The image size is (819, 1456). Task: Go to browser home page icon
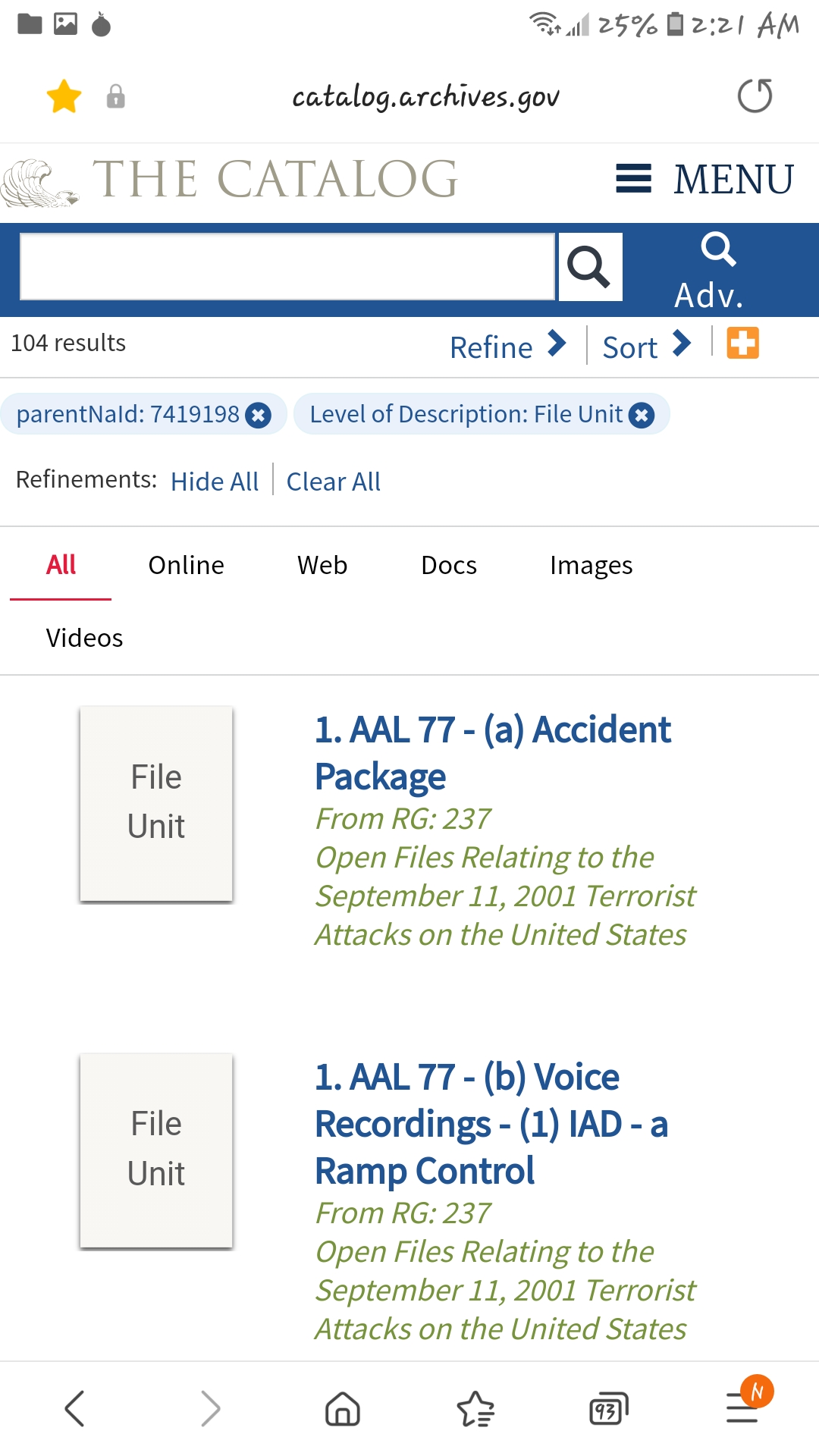[342, 1409]
